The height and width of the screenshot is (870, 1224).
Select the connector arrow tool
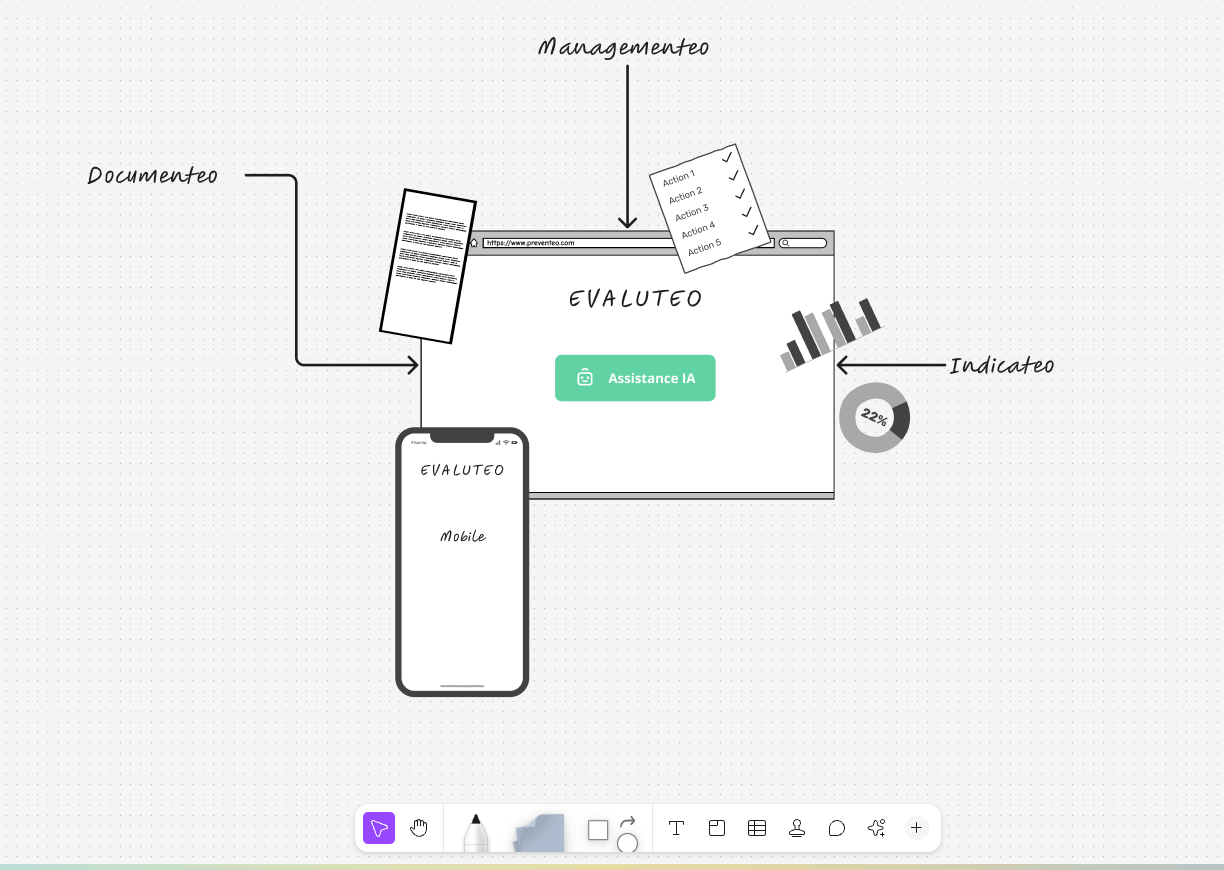[628, 820]
